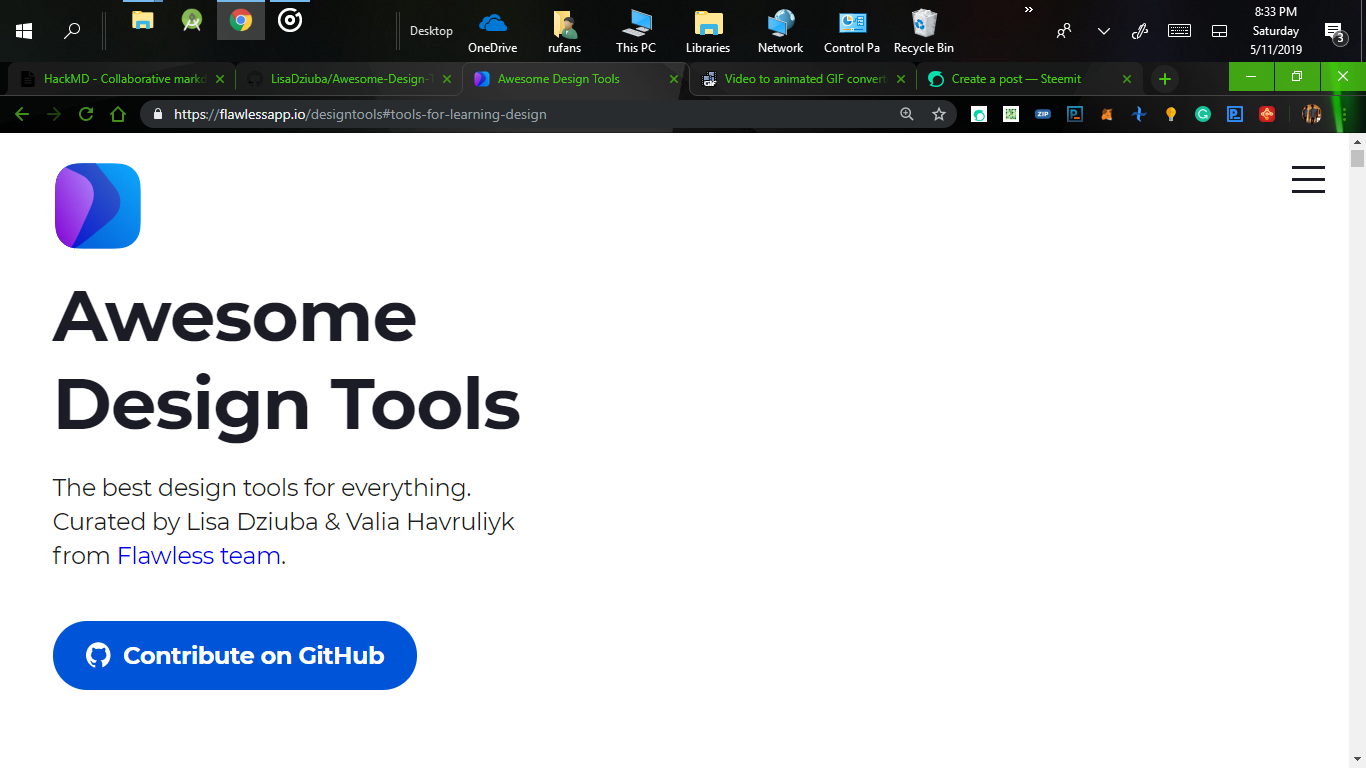Image resolution: width=1366 pixels, height=768 pixels.
Task: Open OneDrive shortcut
Action: (493, 31)
